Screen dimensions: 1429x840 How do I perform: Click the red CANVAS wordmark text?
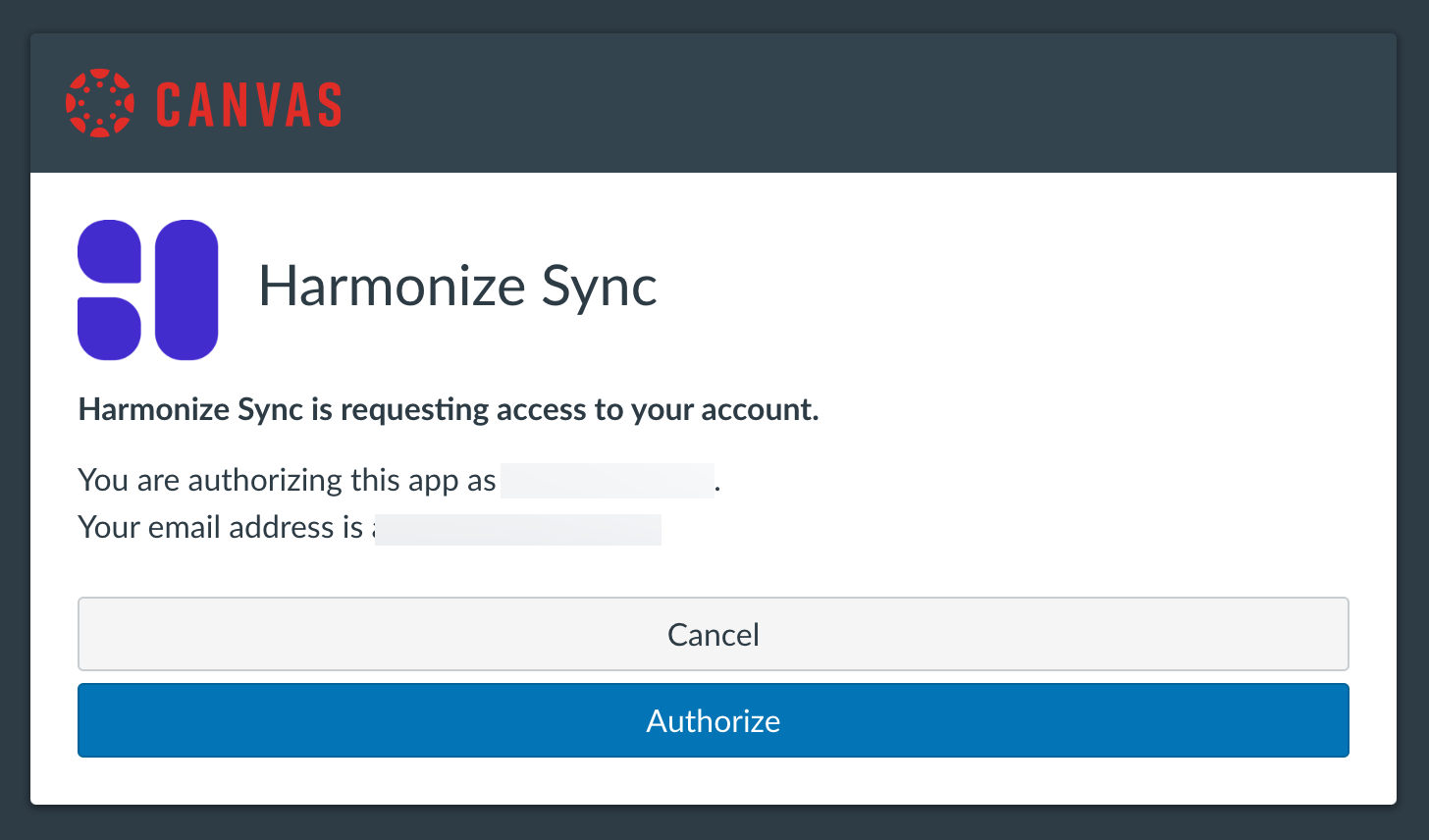click(248, 105)
